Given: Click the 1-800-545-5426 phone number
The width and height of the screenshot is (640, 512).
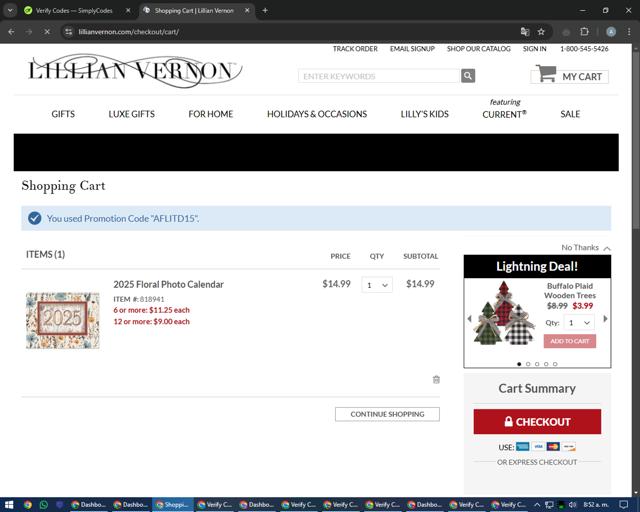Looking at the screenshot, I should pos(584,49).
